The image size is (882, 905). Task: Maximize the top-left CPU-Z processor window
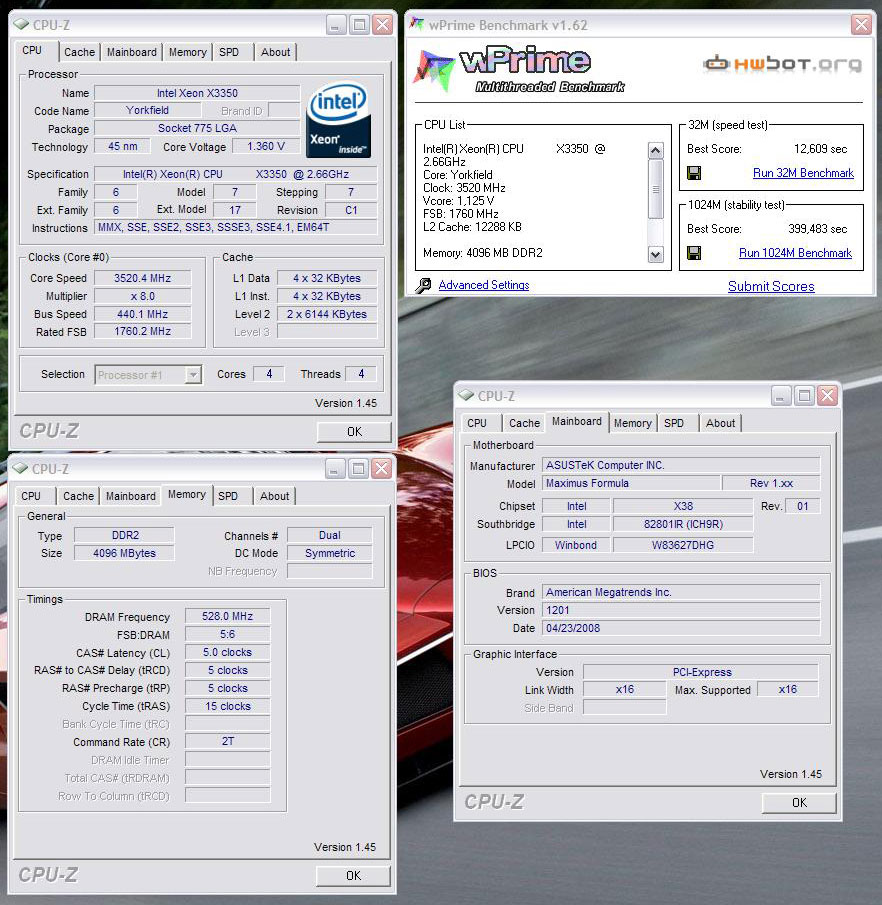360,25
